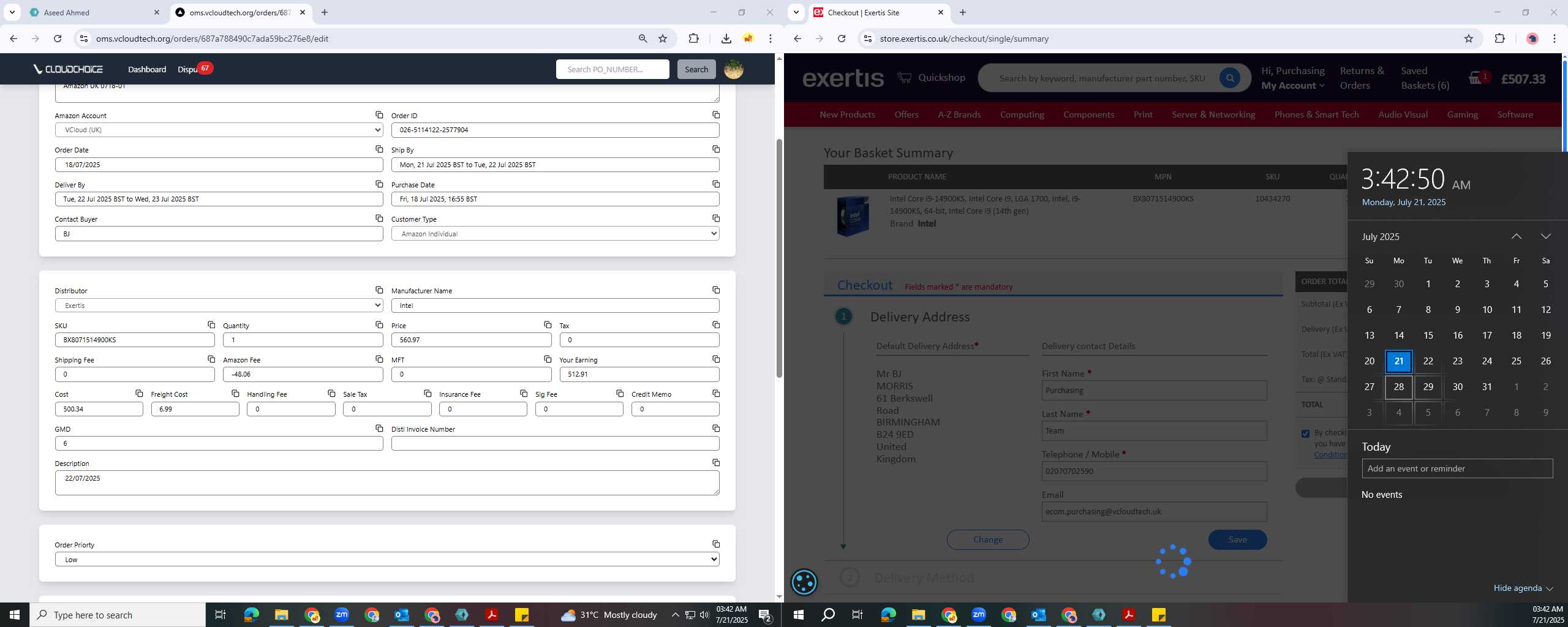
Task: Expand the My Account menu on Exertis
Action: pyautogui.click(x=1292, y=86)
